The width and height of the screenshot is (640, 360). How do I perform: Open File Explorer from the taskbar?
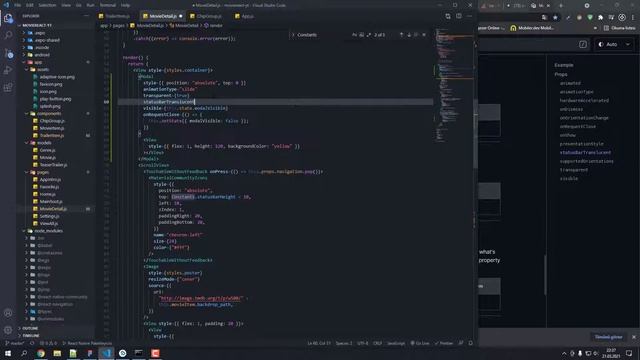57,353
